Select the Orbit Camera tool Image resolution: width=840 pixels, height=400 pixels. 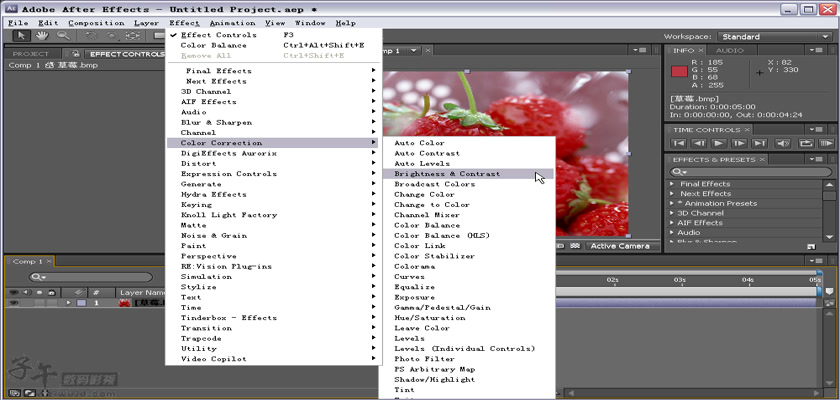click(x=111, y=36)
